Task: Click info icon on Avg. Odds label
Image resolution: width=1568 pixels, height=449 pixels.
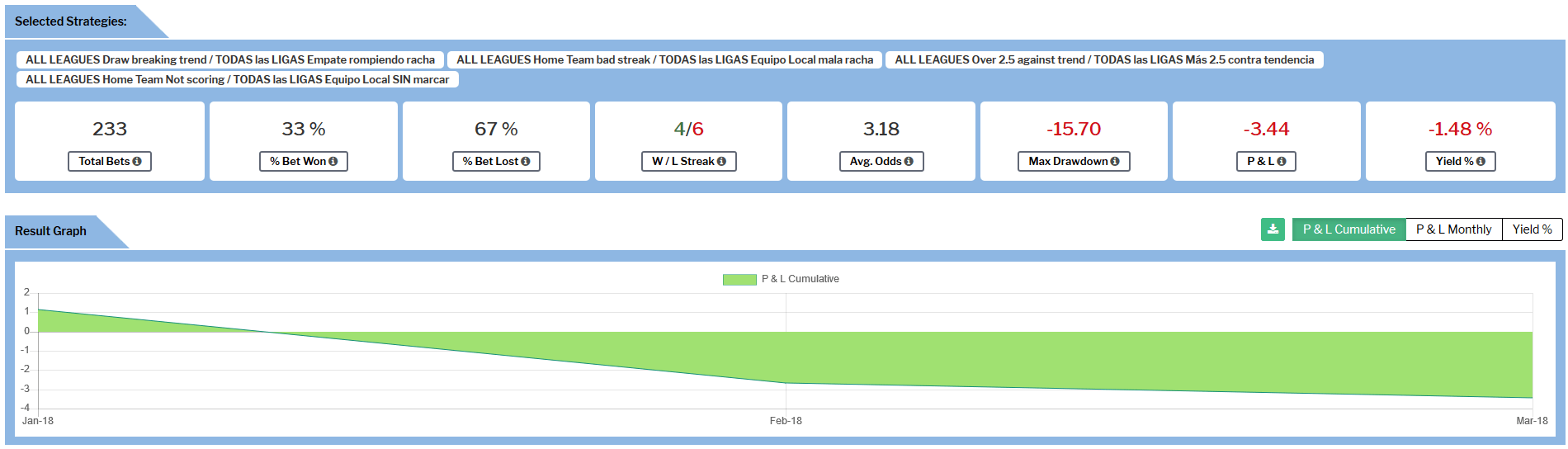Action: point(909,162)
